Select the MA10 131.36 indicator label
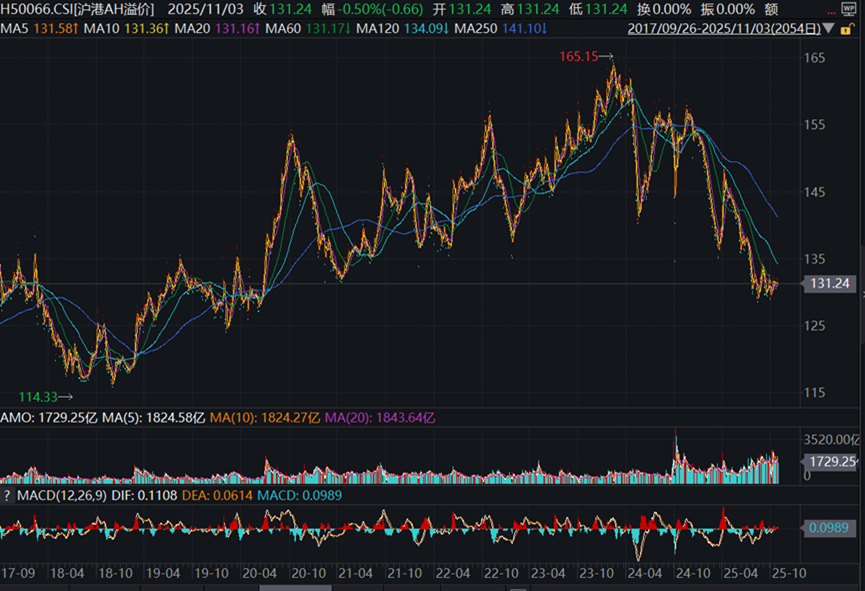 (x=126, y=28)
